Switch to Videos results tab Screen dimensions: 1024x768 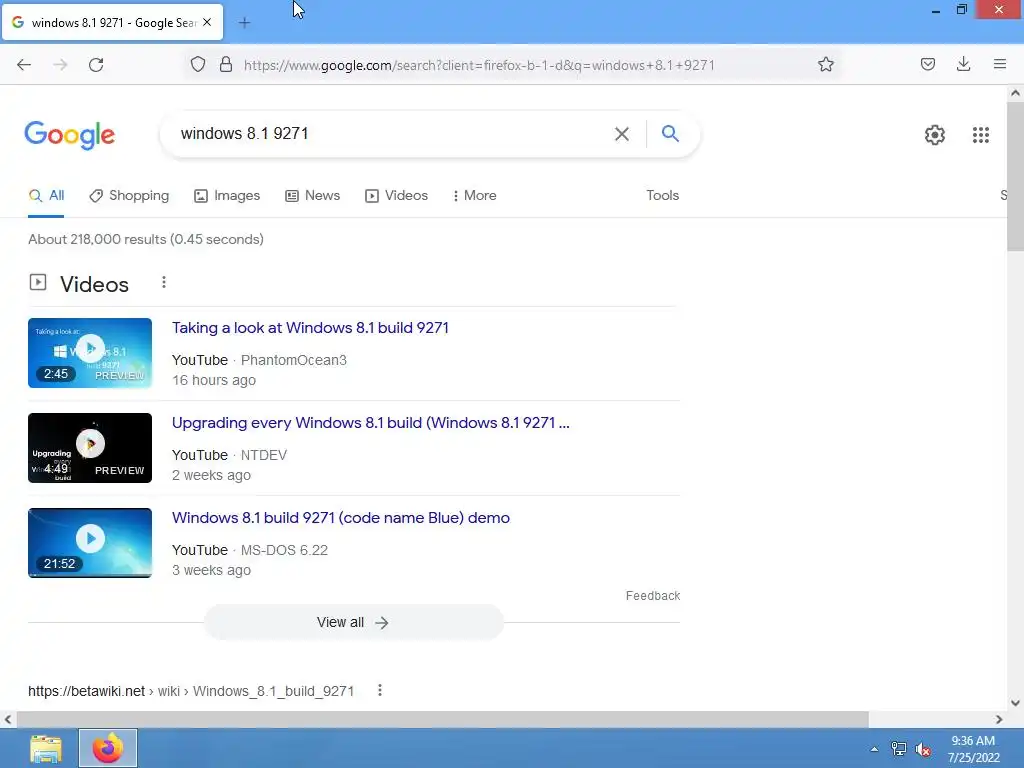point(396,195)
